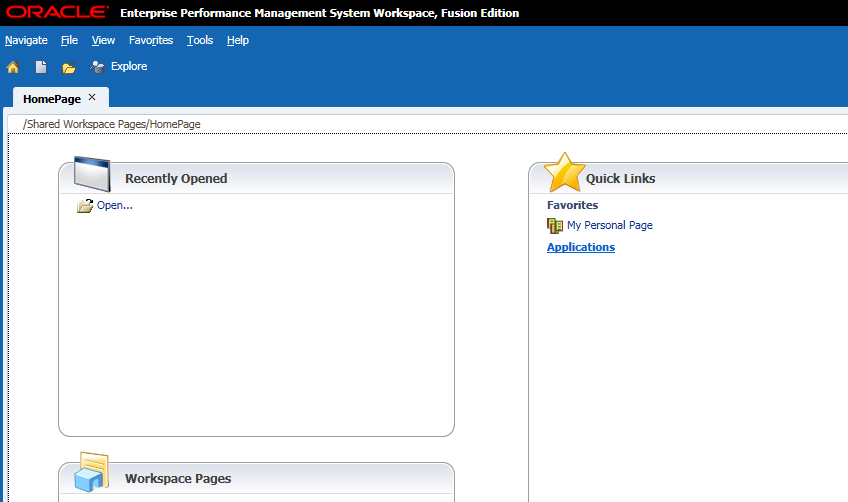Image resolution: width=848 pixels, height=502 pixels.
Task: Click the Open folder toolbar icon
Action: point(69,67)
